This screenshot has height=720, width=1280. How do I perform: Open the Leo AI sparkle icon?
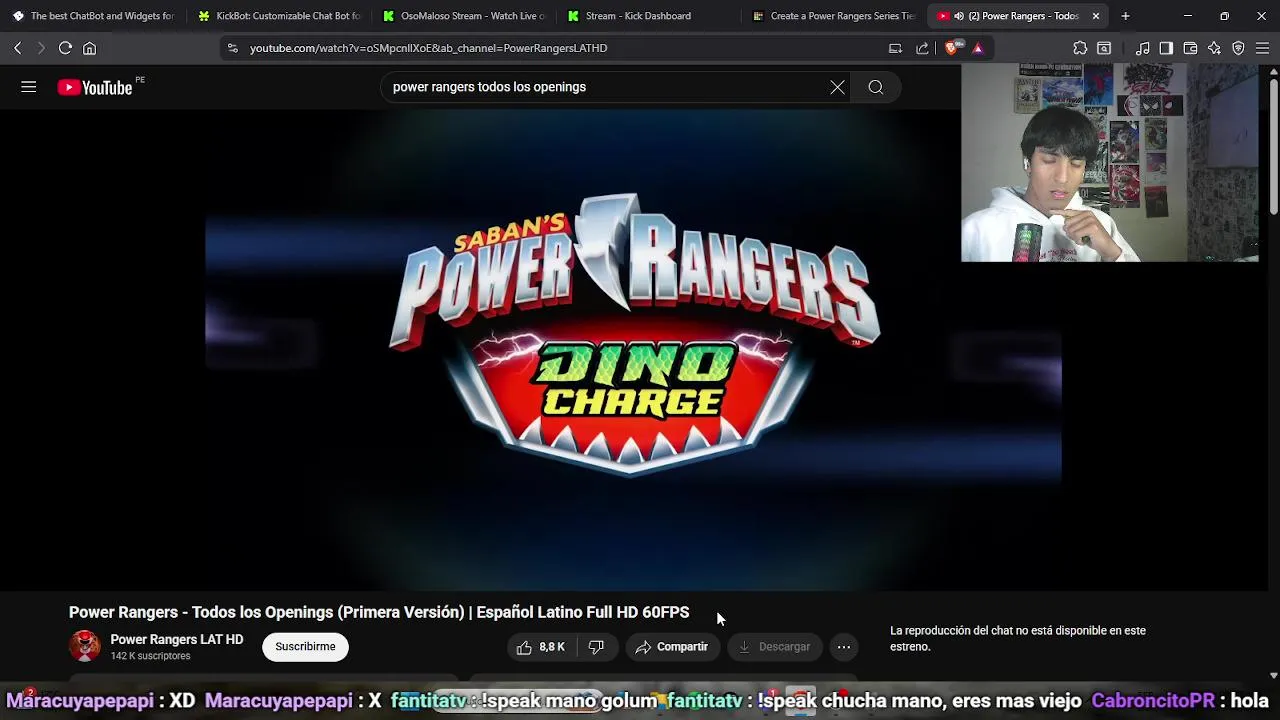(x=1214, y=48)
